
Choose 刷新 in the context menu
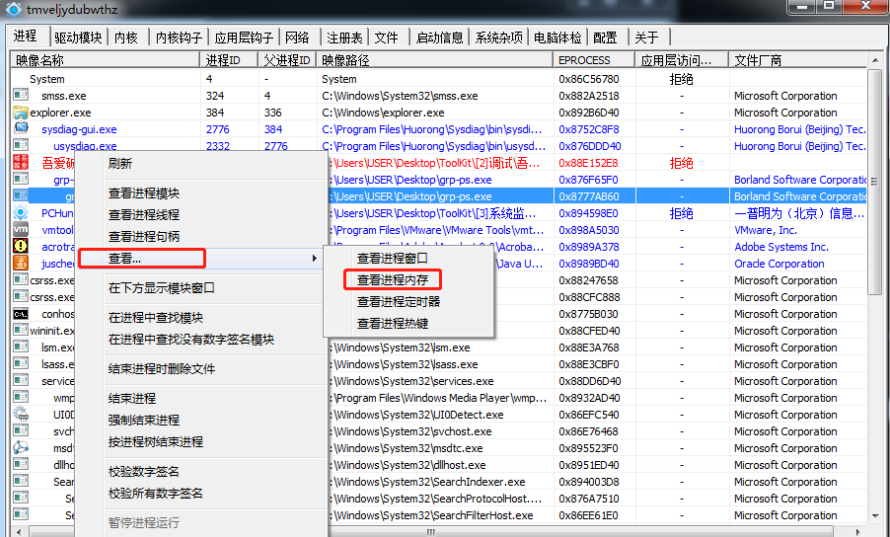[201, 163]
